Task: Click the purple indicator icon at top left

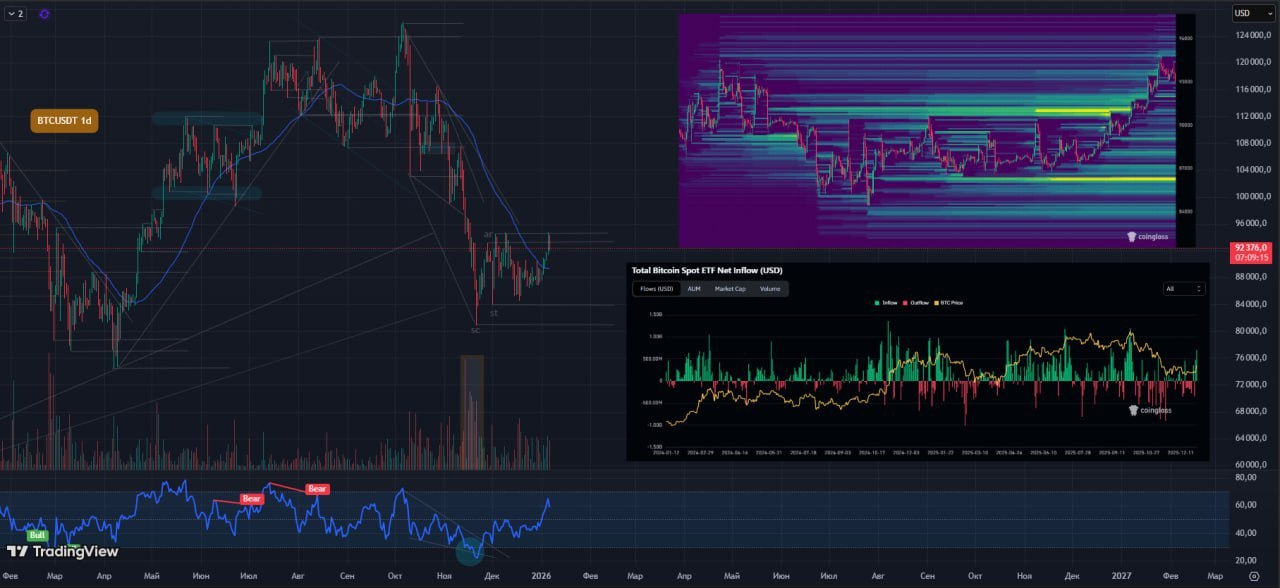Action: point(45,14)
